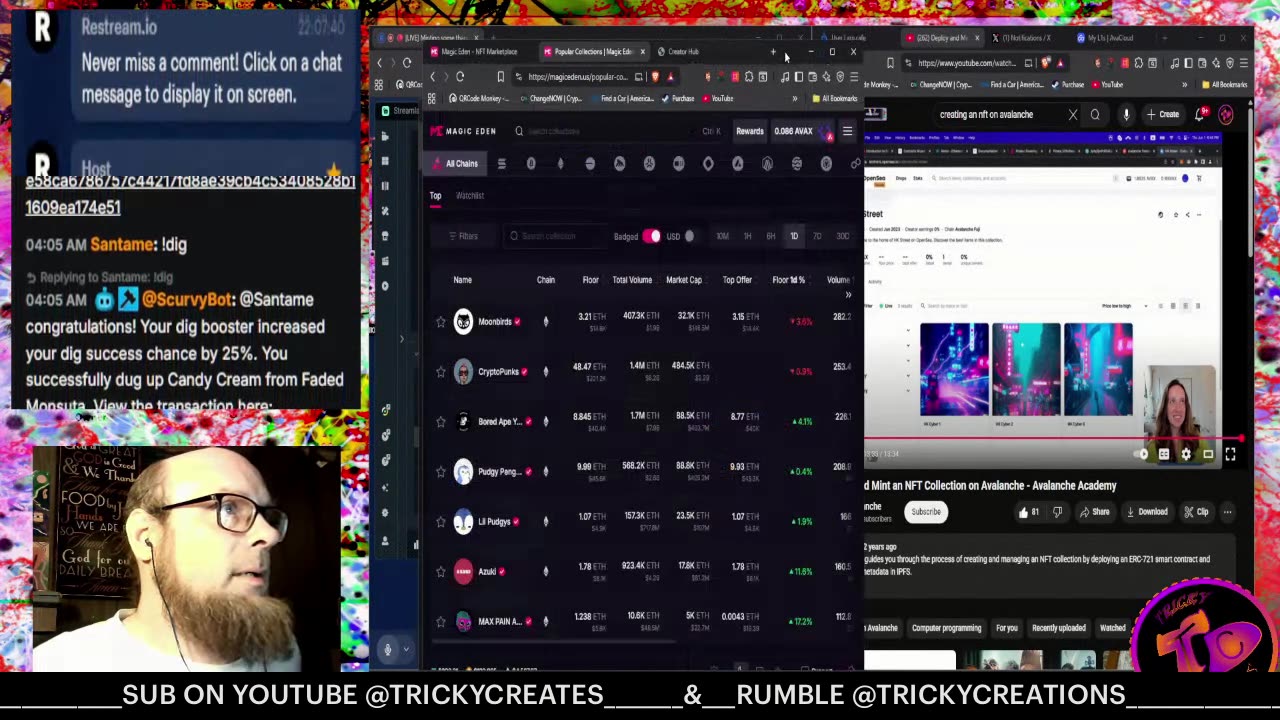The height and width of the screenshot is (720, 1280).
Task: Select Popular Collections Magic Eden browser tab
Action: pos(593,52)
